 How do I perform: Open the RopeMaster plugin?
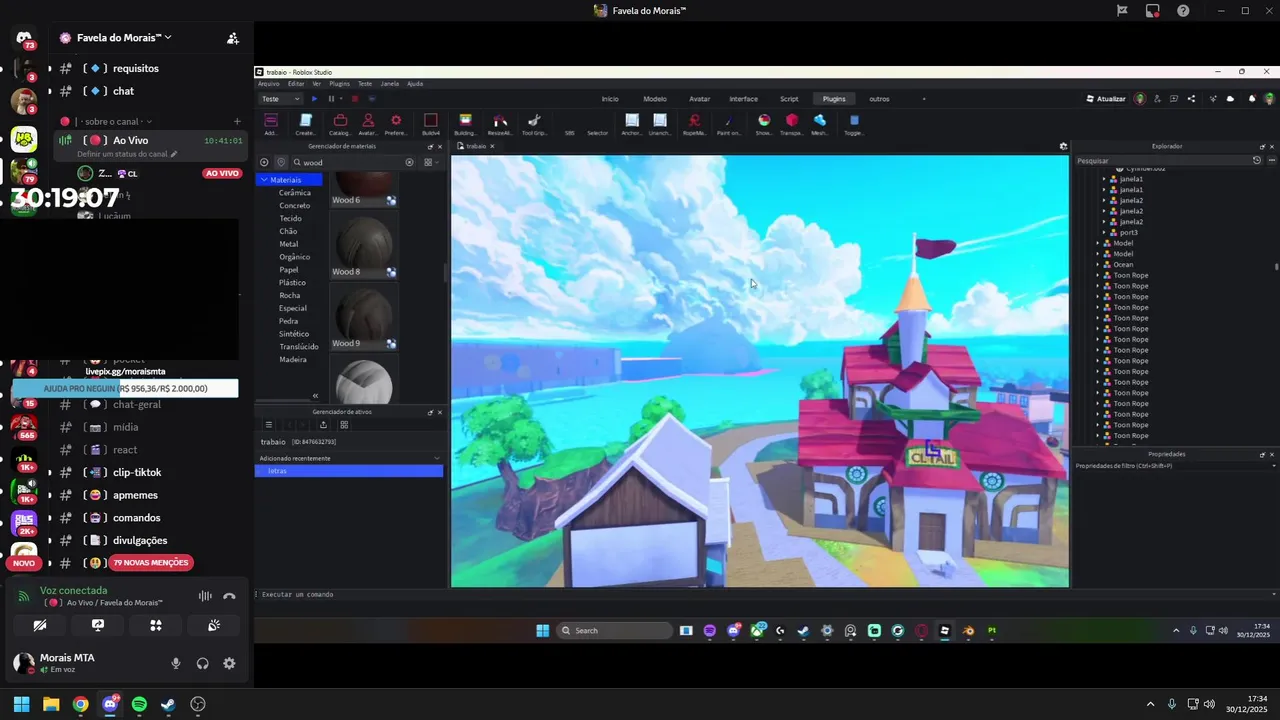(x=694, y=124)
